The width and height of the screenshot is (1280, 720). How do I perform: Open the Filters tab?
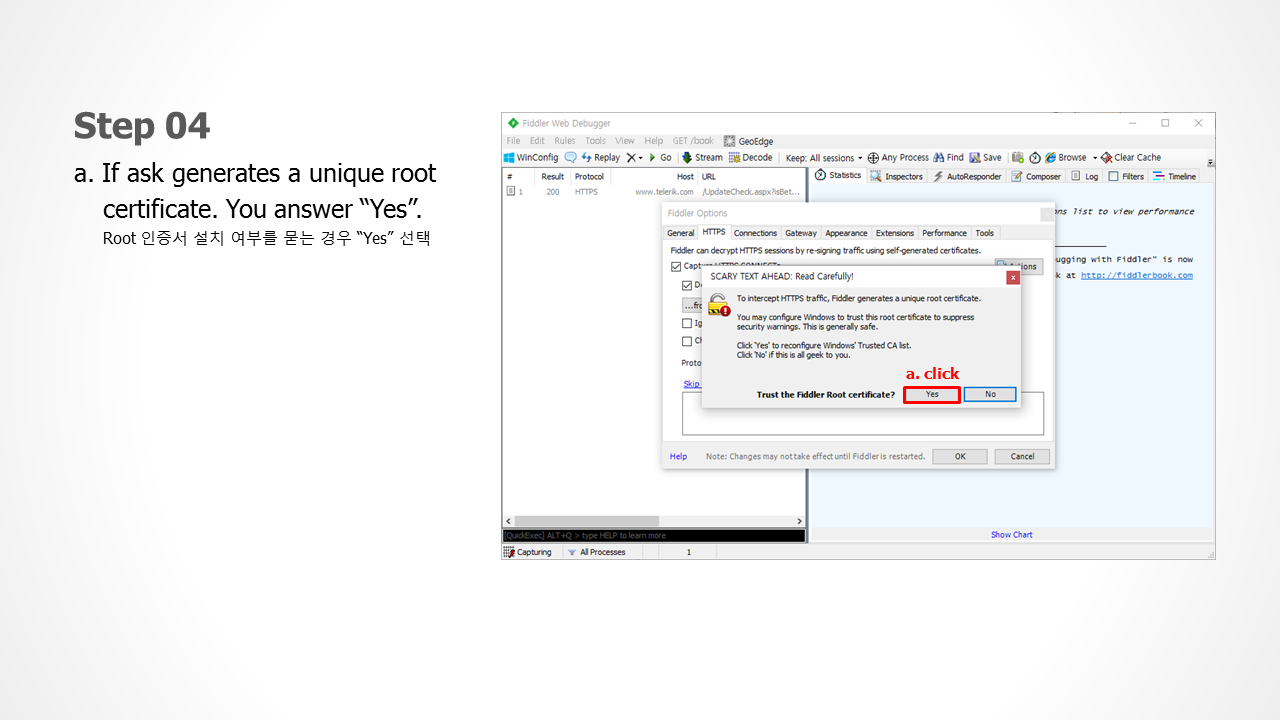[1126, 176]
